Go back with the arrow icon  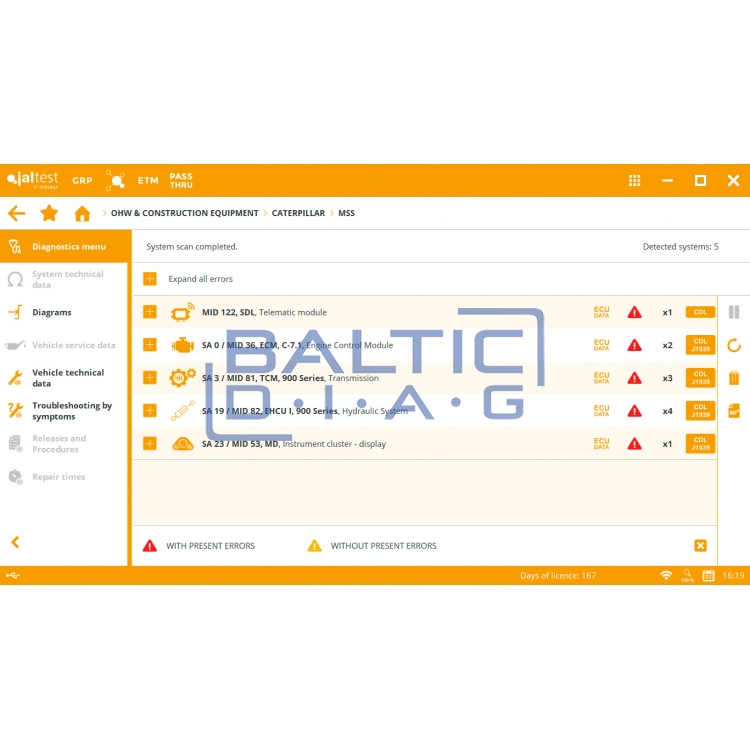point(16,213)
